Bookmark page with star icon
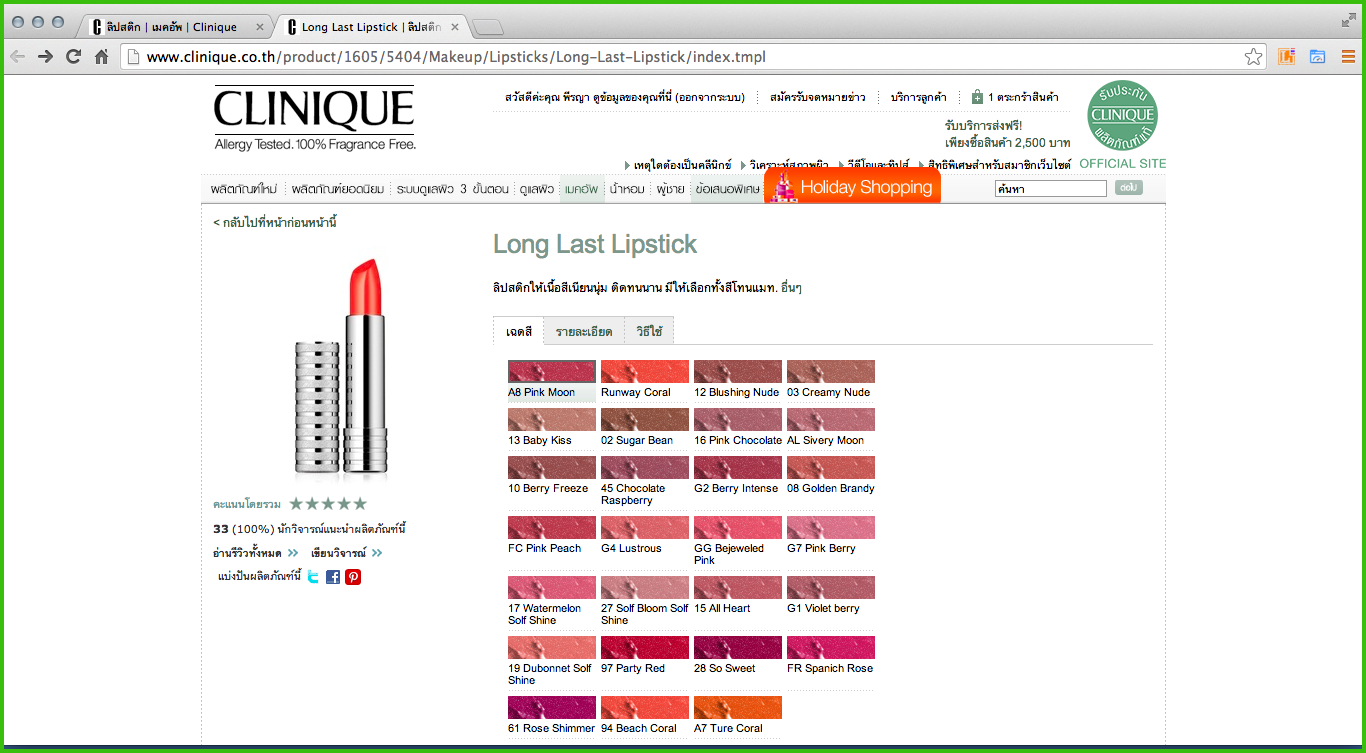 point(1253,57)
